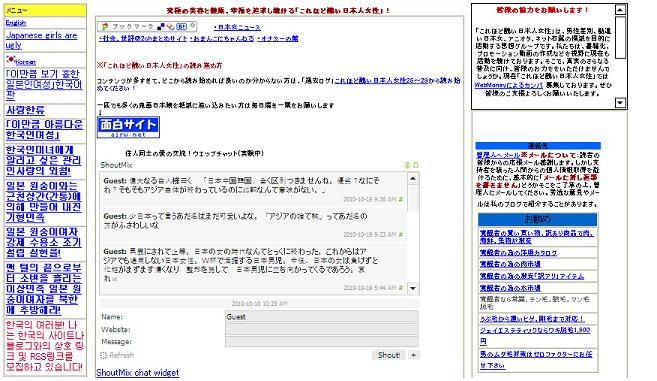The width and height of the screenshot is (657, 381).
Task: Click the ブックマーク bookmark button label
Action: 132,26
